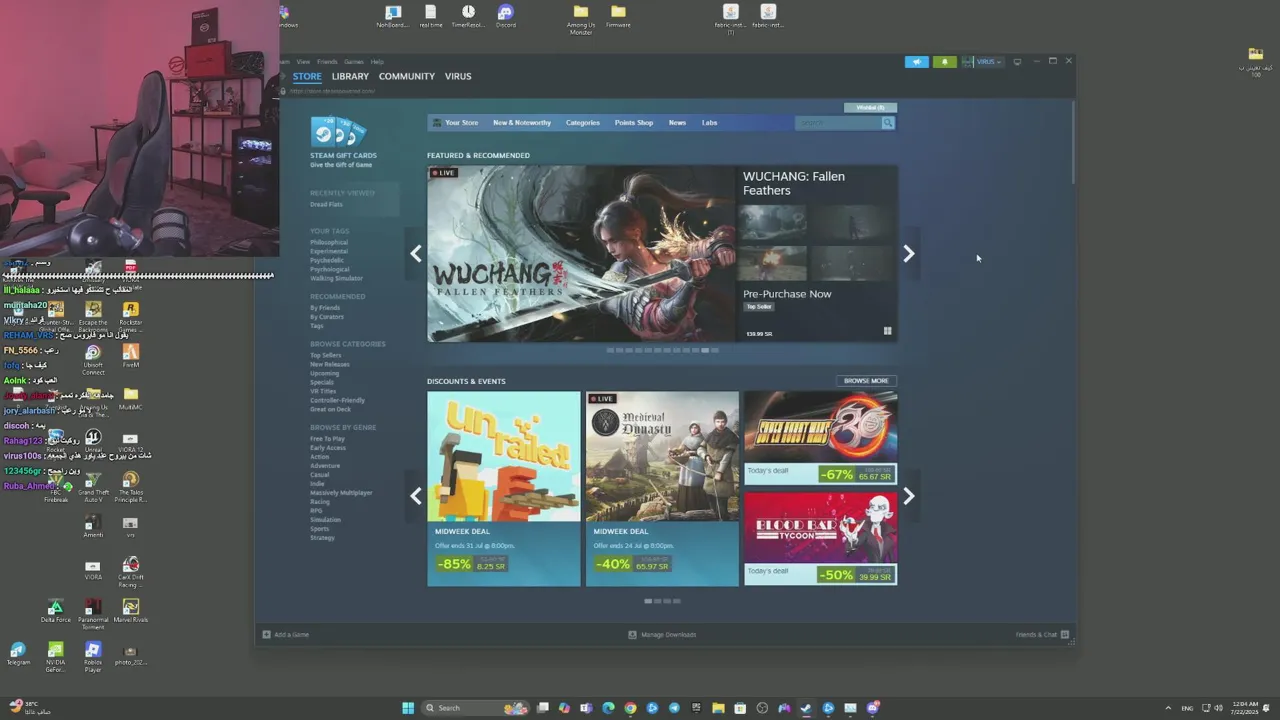Go to next featured game arrow
This screenshot has width=1280, height=720.
pyautogui.click(x=908, y=254)
